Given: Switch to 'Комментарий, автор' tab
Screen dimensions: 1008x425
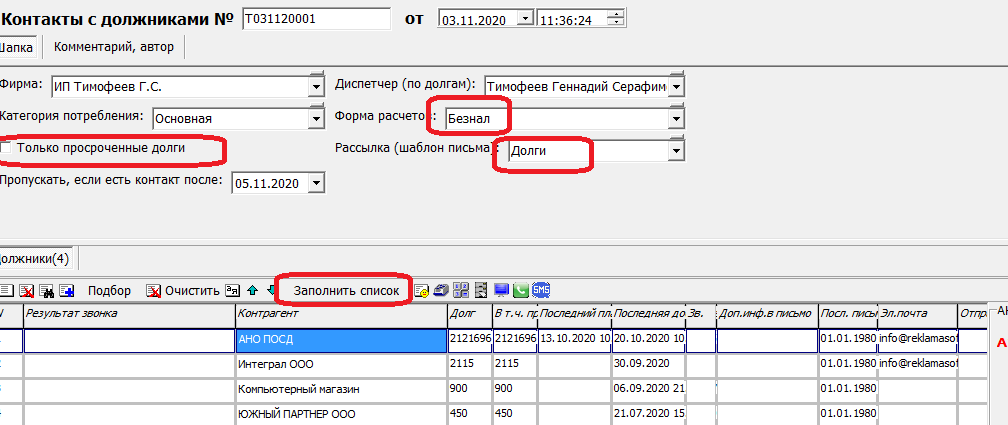Looking at the screenshot, I should (113, 46).
